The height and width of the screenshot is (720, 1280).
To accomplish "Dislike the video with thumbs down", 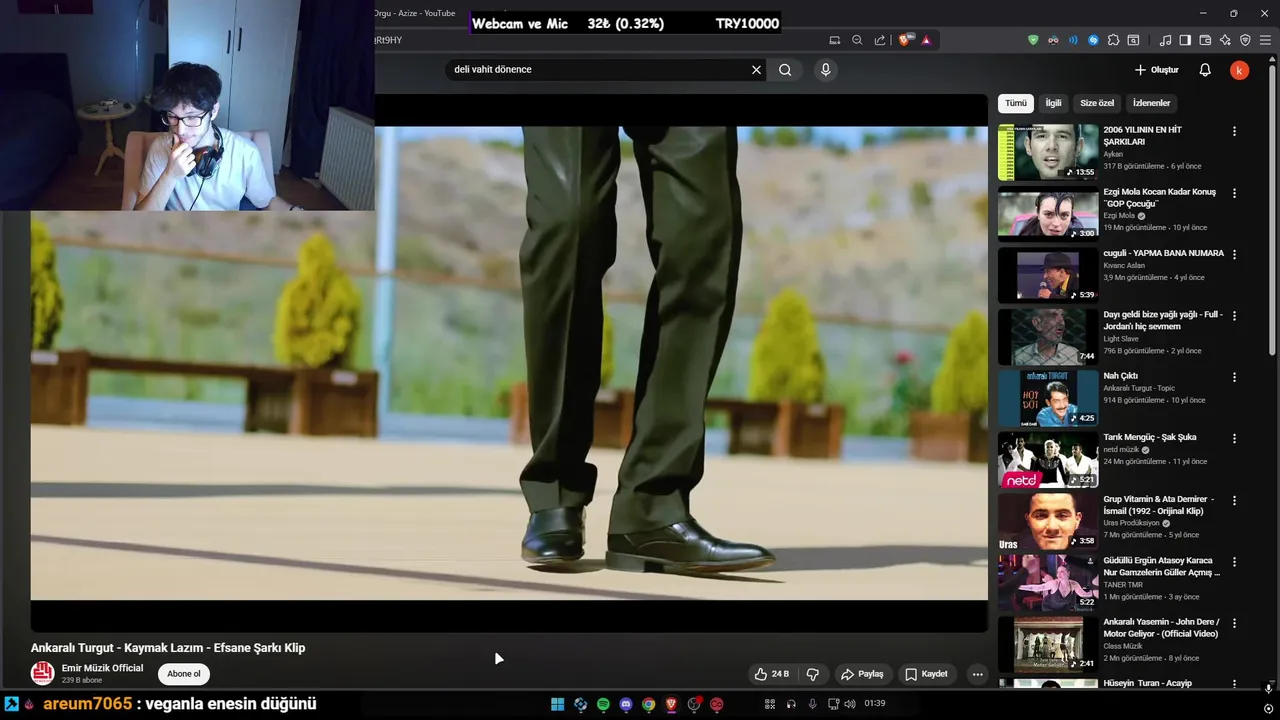I will click(x=813, y=674).
